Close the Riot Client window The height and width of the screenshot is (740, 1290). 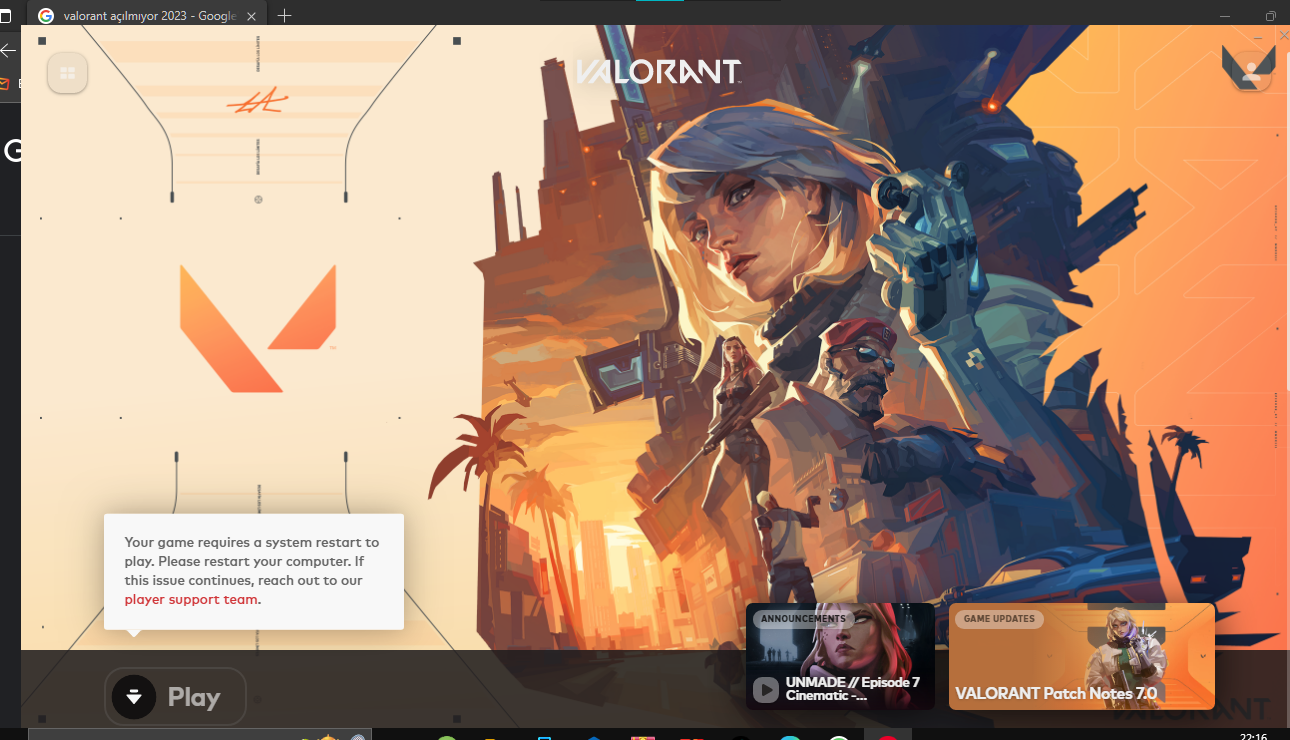1284,35
